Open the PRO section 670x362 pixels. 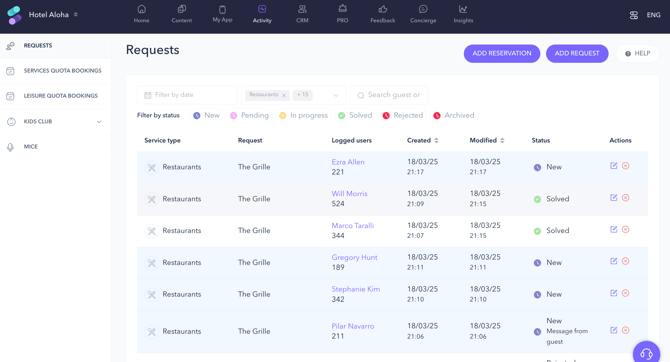click(342, 14)
